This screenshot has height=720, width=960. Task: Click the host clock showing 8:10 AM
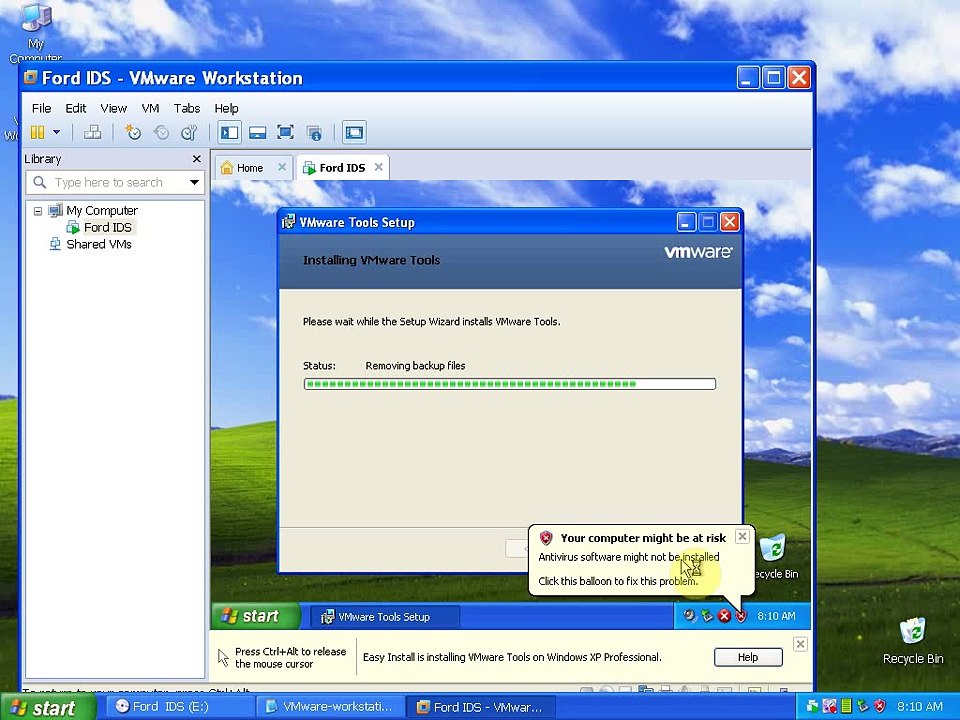[x=920, y=707]
